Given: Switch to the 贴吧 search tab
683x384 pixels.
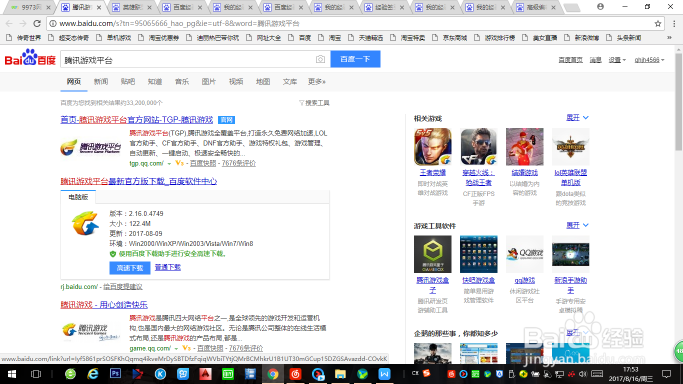Looking at the screenshot, I should [128, 81].
